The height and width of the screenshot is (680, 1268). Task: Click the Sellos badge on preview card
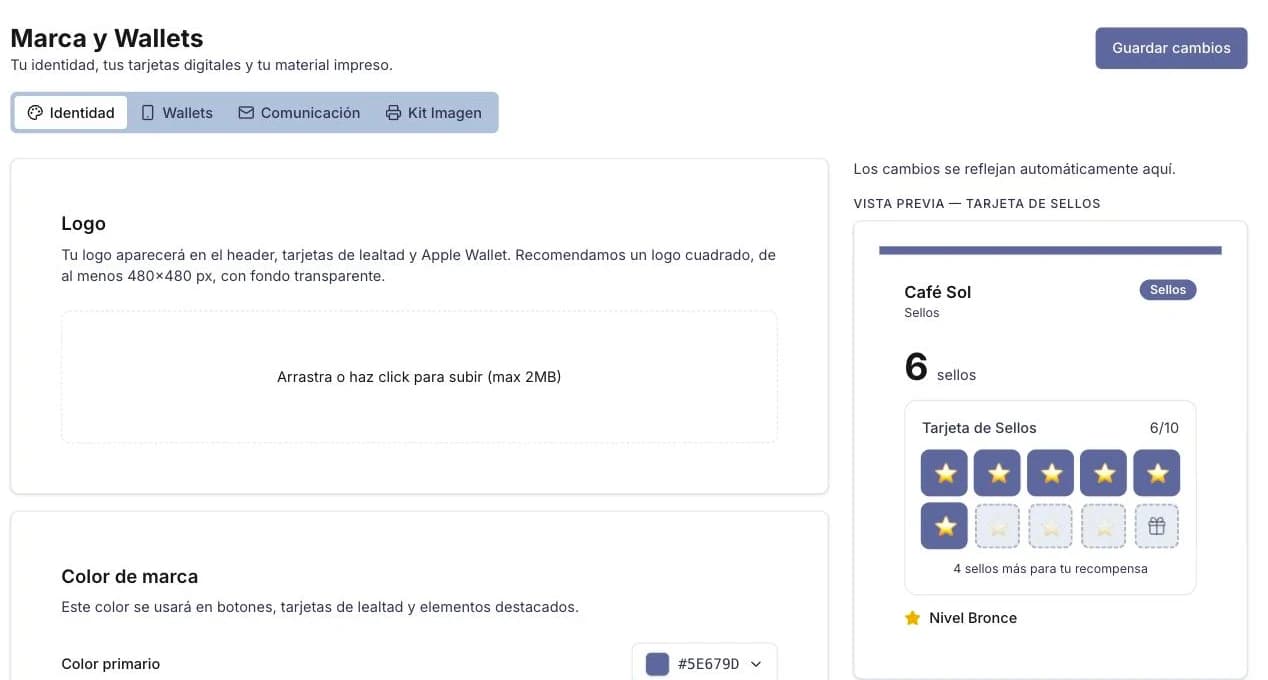pyautogui.click(x=1168, y=290)
